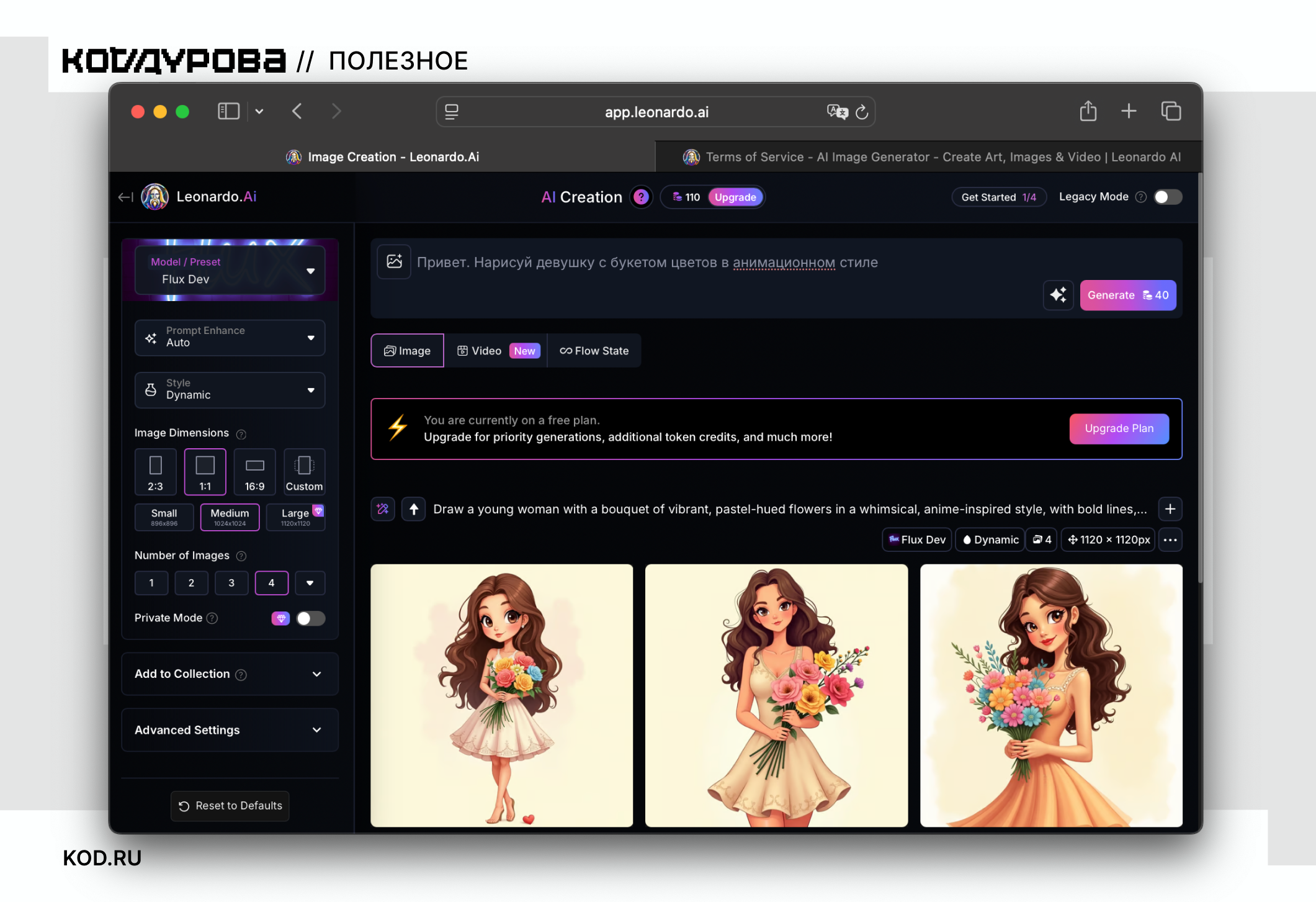Click the Generate button
Image resolution: width=1316 pixels, height=902 pixels.
[x=1128, y=295]
